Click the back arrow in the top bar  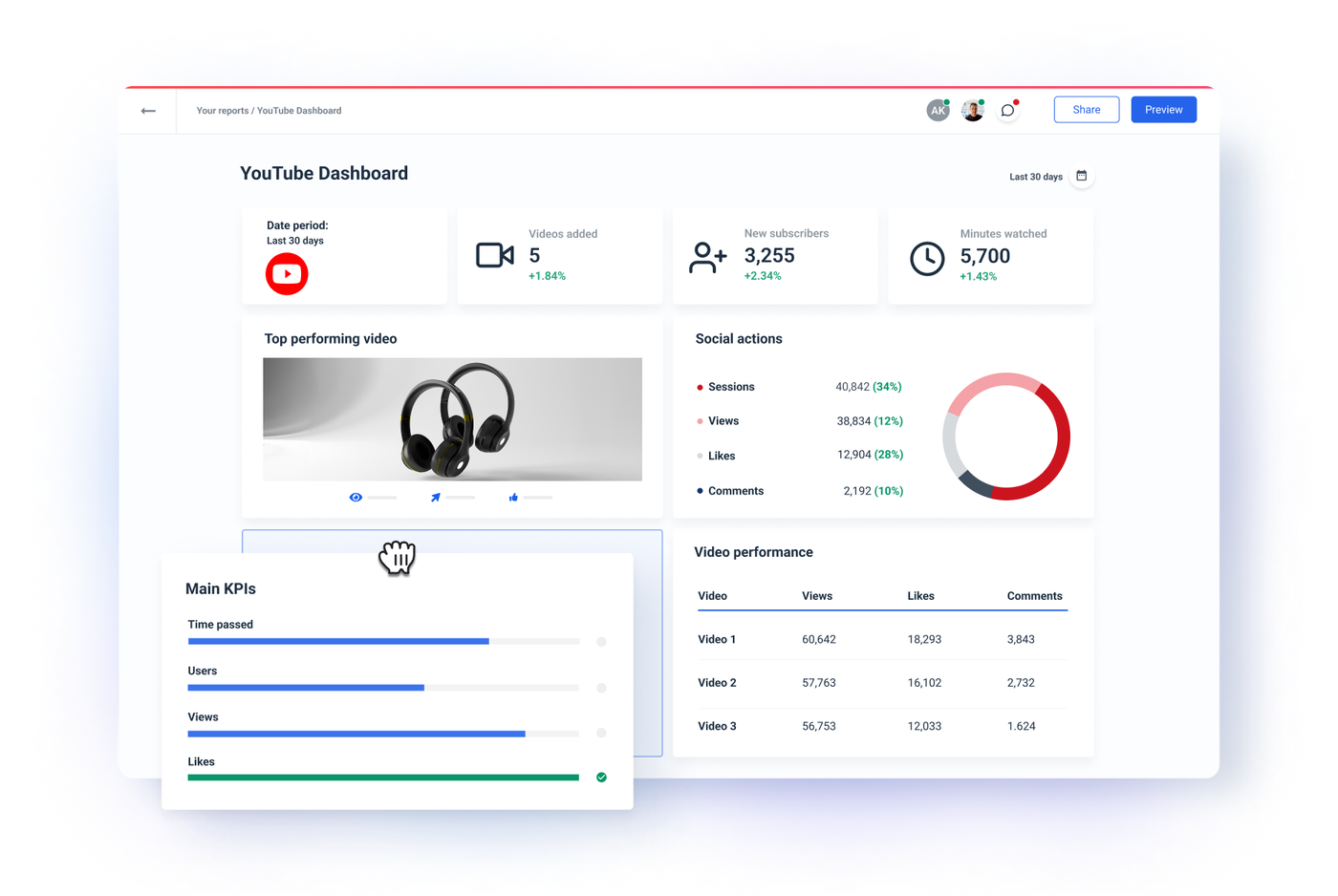click(148, 110)
